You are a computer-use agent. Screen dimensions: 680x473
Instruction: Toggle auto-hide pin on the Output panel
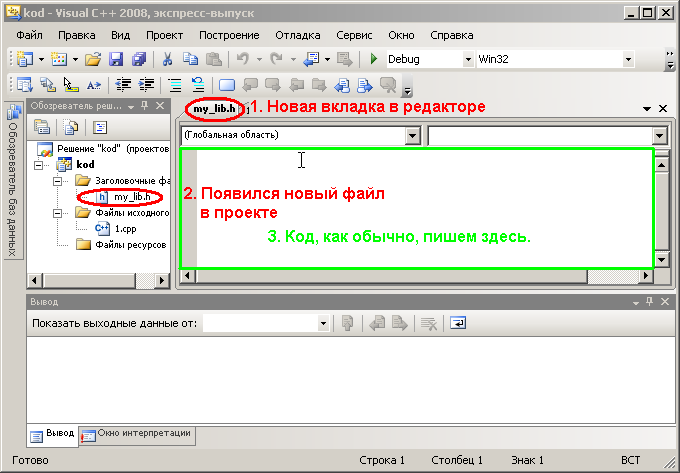[649, 301]
